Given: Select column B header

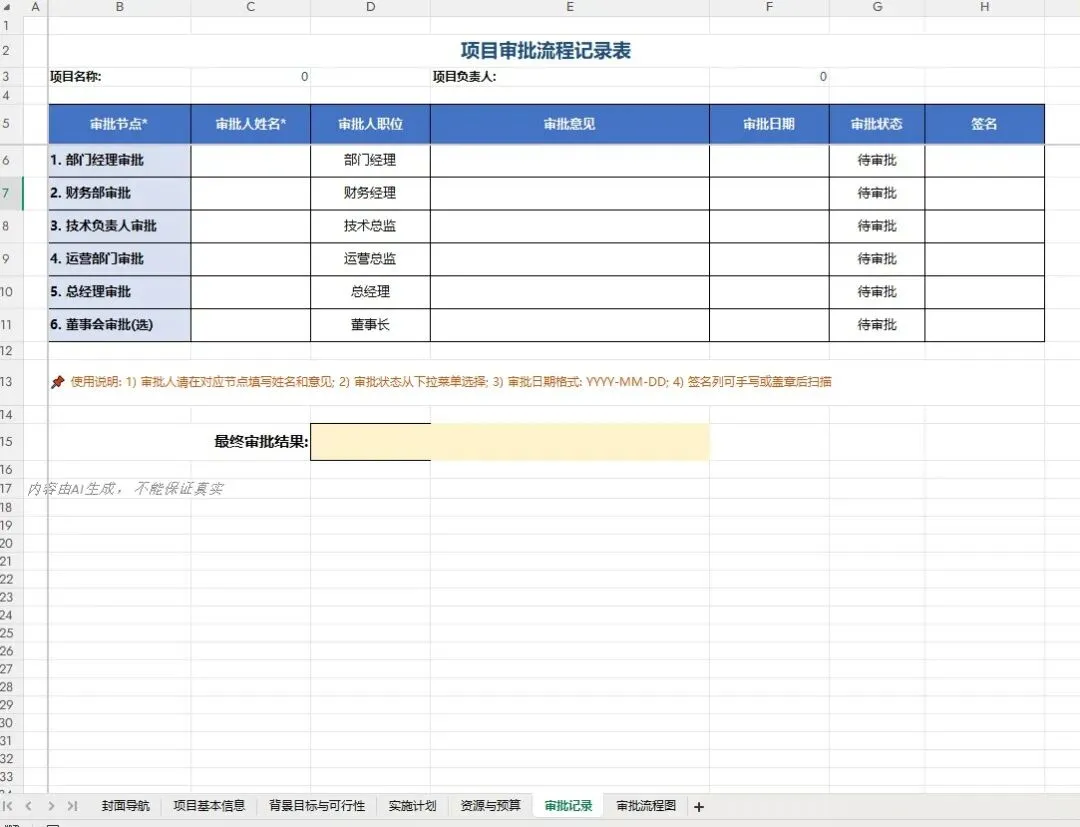Looking at the screenshot, I should point(119,7).
